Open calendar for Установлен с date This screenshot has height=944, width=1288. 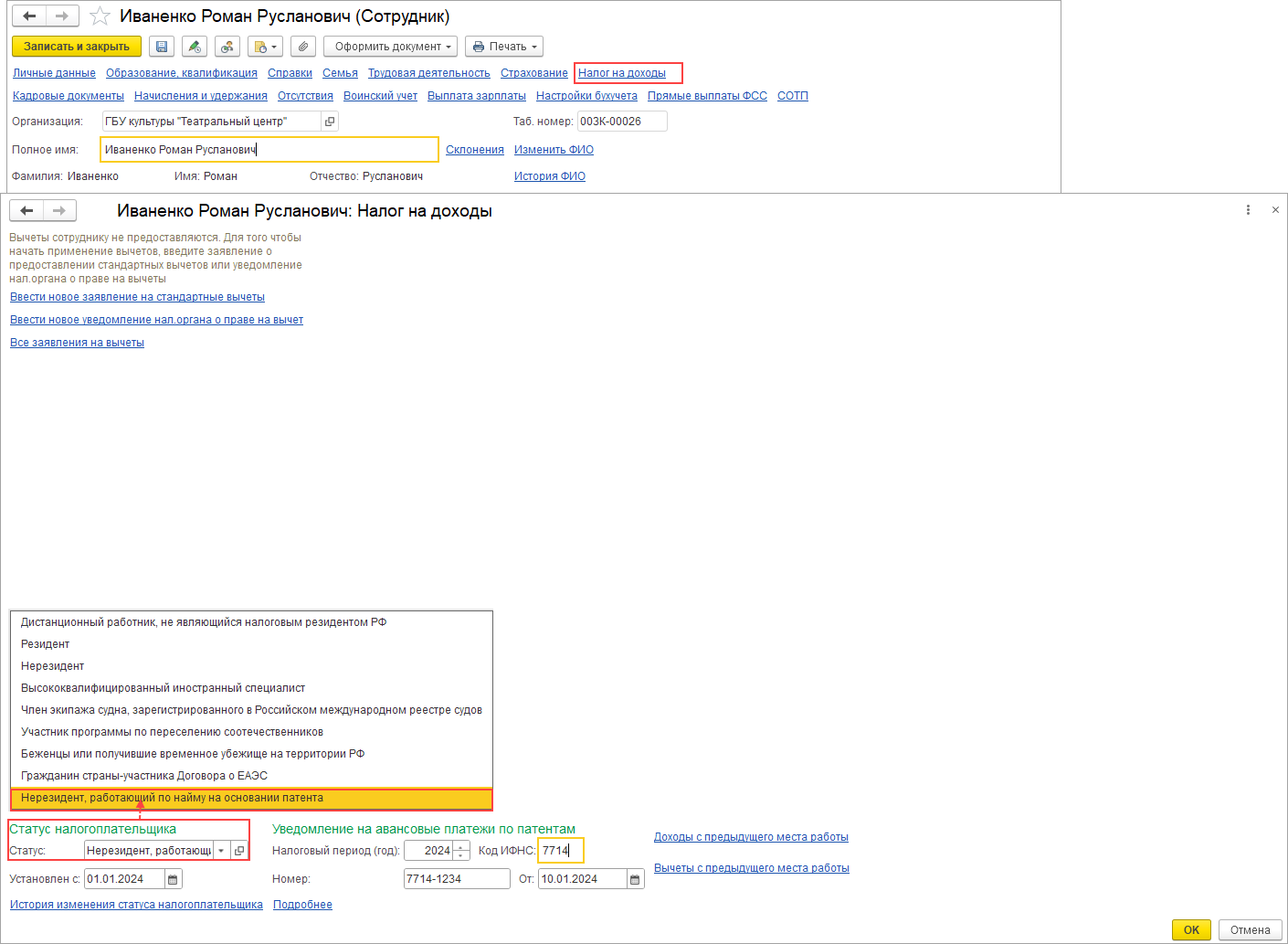pyautogui.click(x=173, y=879)
